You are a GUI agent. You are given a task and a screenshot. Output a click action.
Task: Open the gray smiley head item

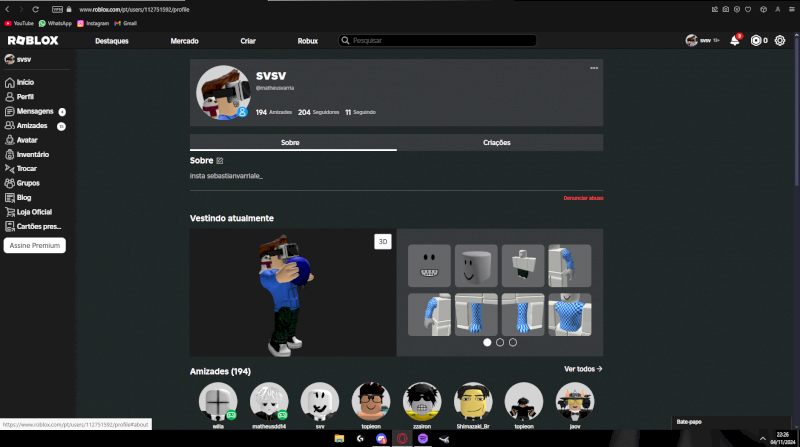coord(476,265)
